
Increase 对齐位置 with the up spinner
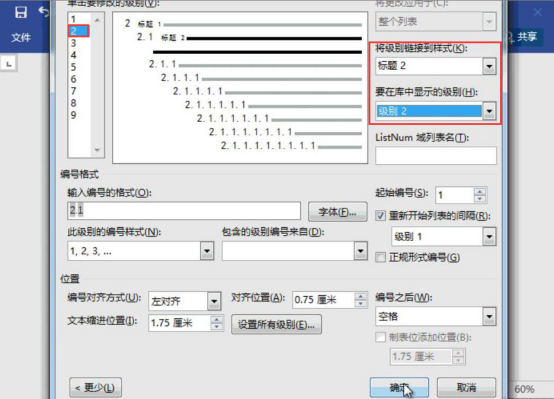tap(360, 297)
